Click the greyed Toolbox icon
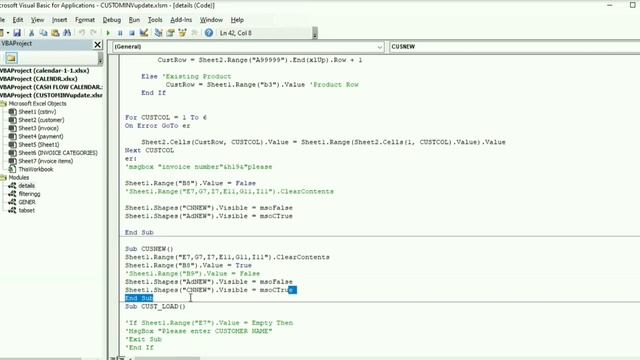This screenshot has width=640, height=360. point(194,33)
